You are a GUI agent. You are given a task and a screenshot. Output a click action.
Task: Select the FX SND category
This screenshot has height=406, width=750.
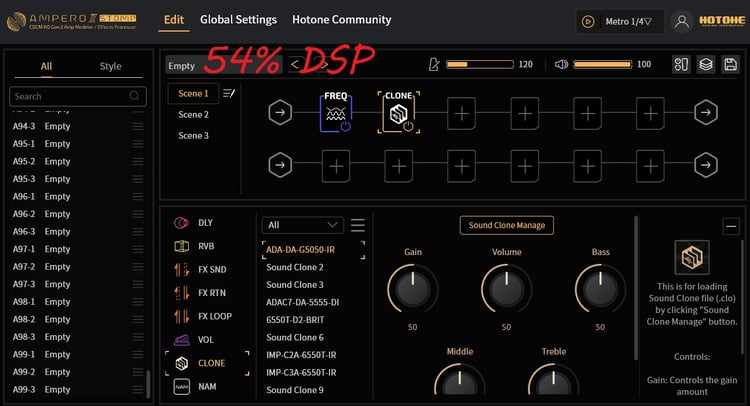point(212,270)
